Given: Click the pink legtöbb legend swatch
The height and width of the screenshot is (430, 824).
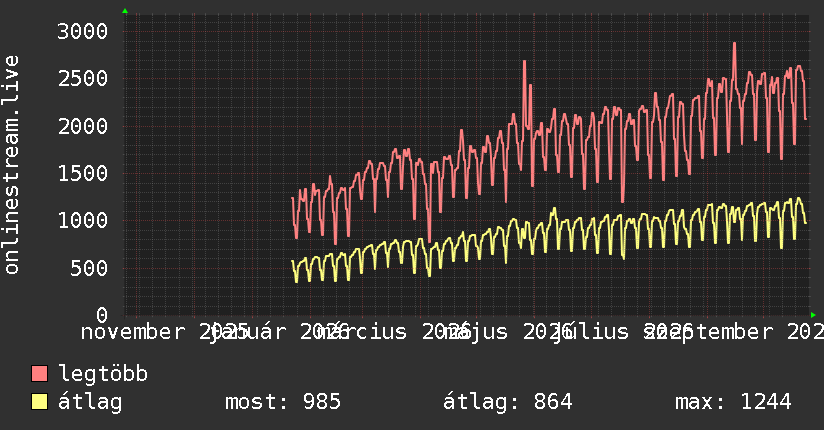Looking at the screenshot, I should tap(39, 373).
